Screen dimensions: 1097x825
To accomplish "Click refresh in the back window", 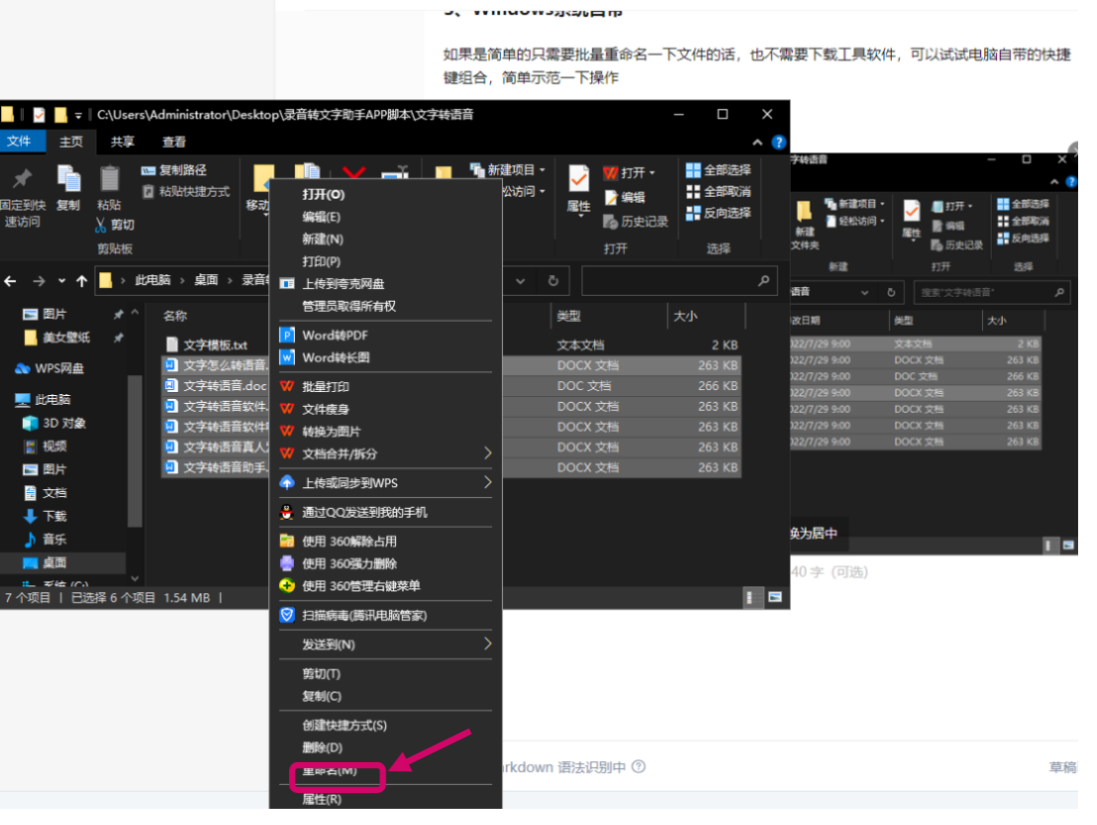I will pyautogui.click(x=891, y=292).
